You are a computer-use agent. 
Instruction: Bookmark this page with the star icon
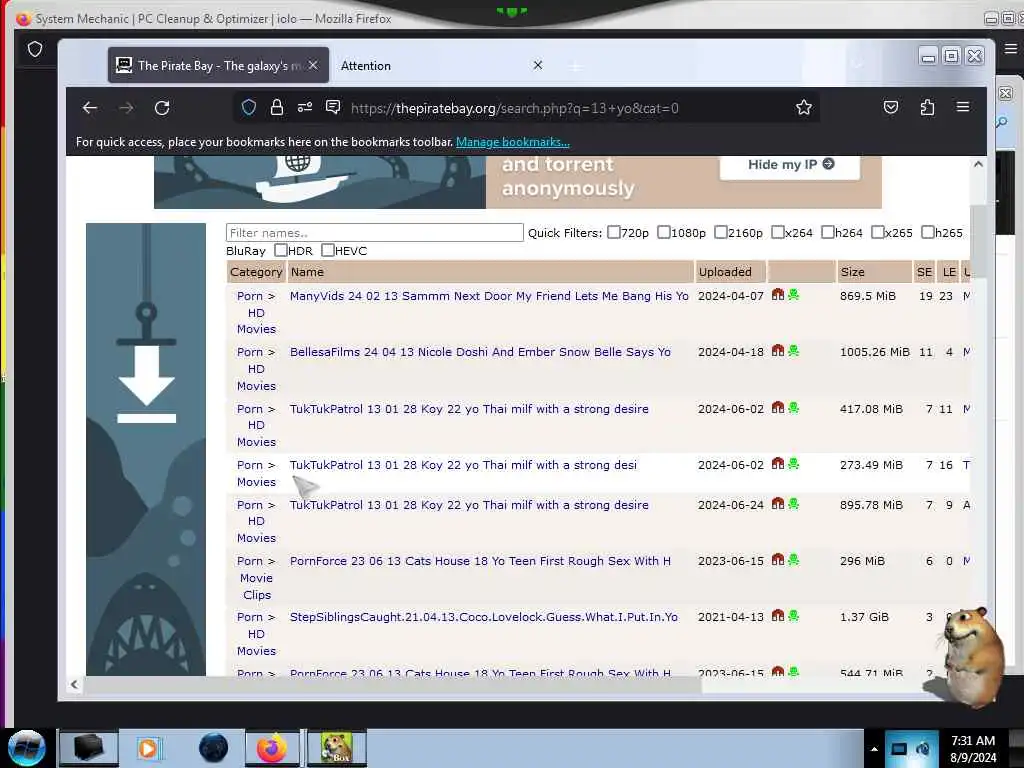804,107
